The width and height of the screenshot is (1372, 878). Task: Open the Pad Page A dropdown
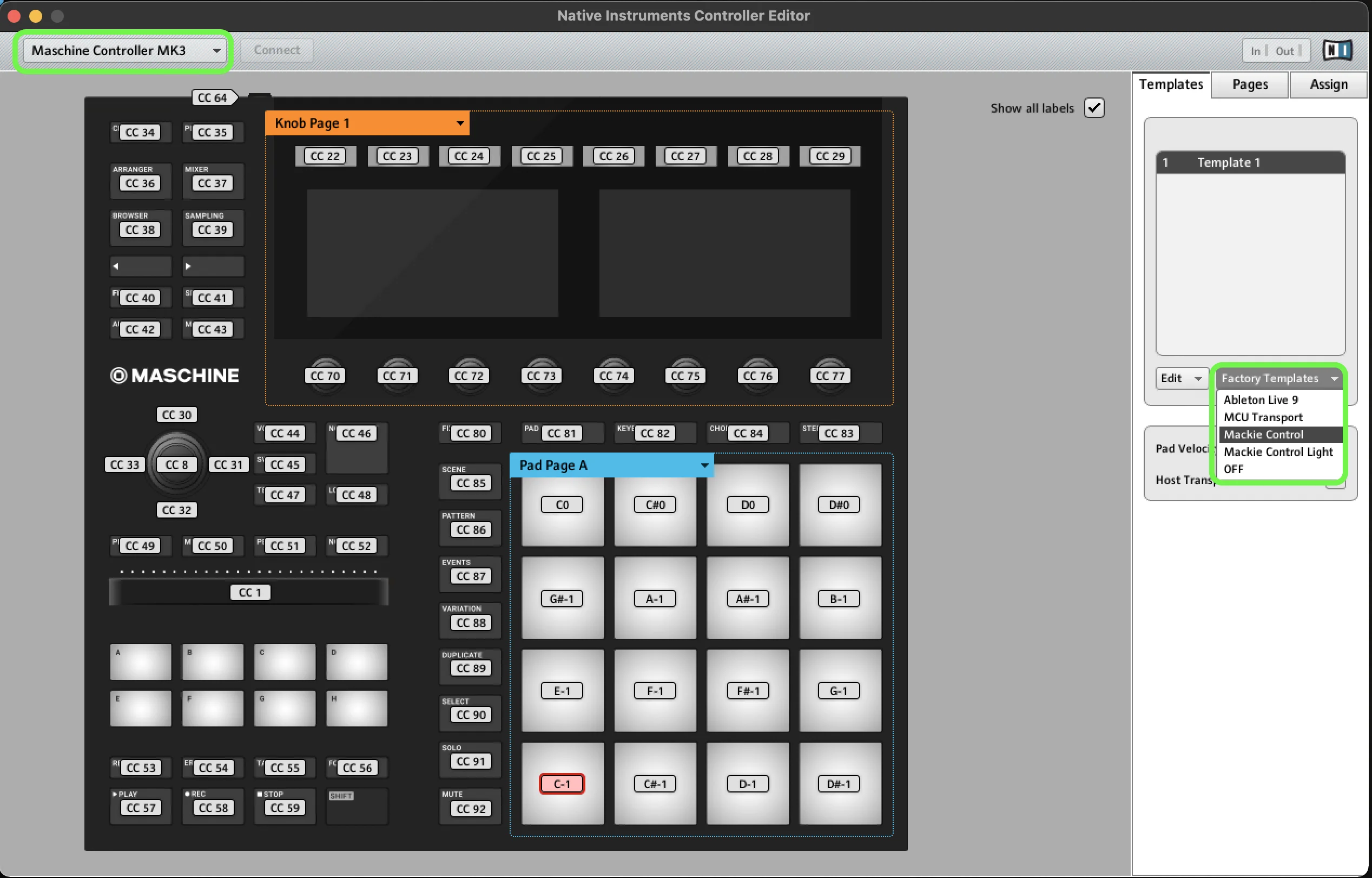pyautogui.click(x=611, y=465)
